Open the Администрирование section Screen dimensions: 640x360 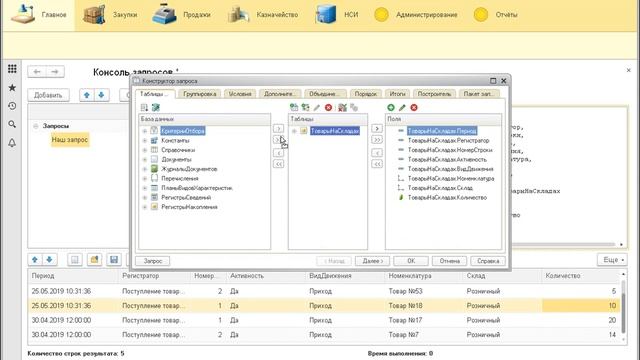(416, 15)
